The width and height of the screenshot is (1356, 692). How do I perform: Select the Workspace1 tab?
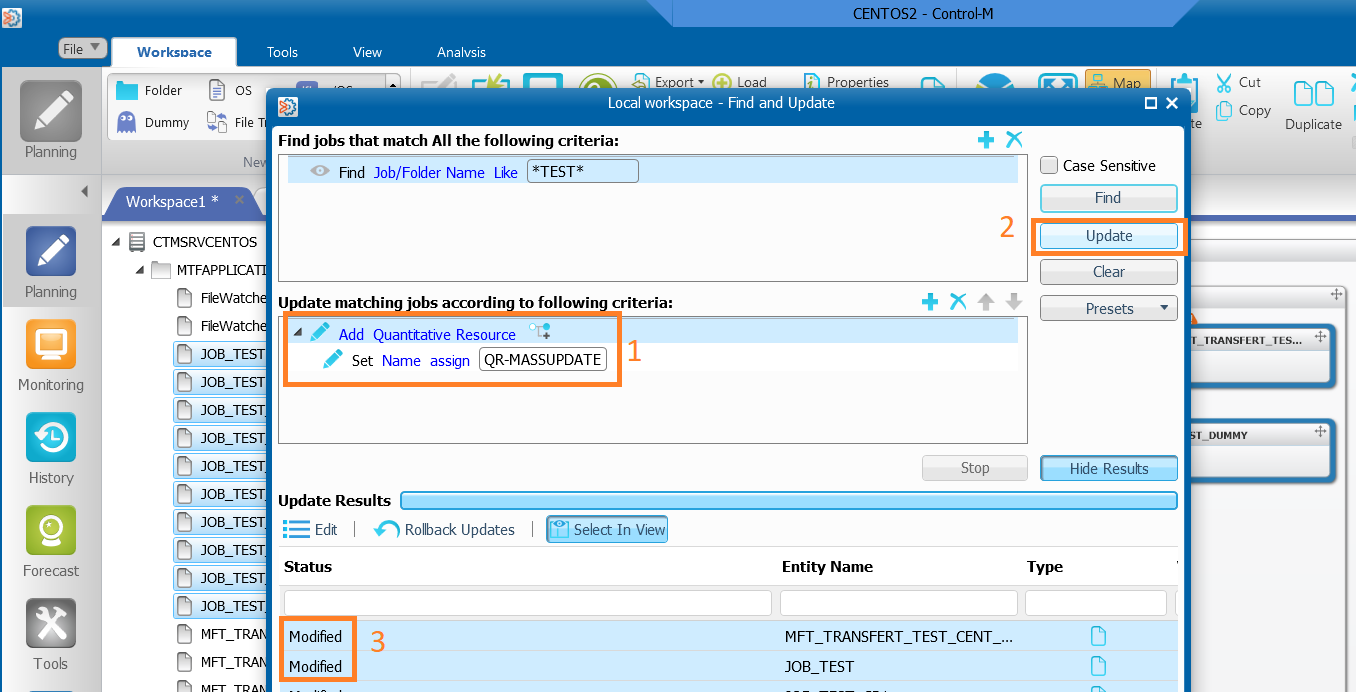[172, 201]
